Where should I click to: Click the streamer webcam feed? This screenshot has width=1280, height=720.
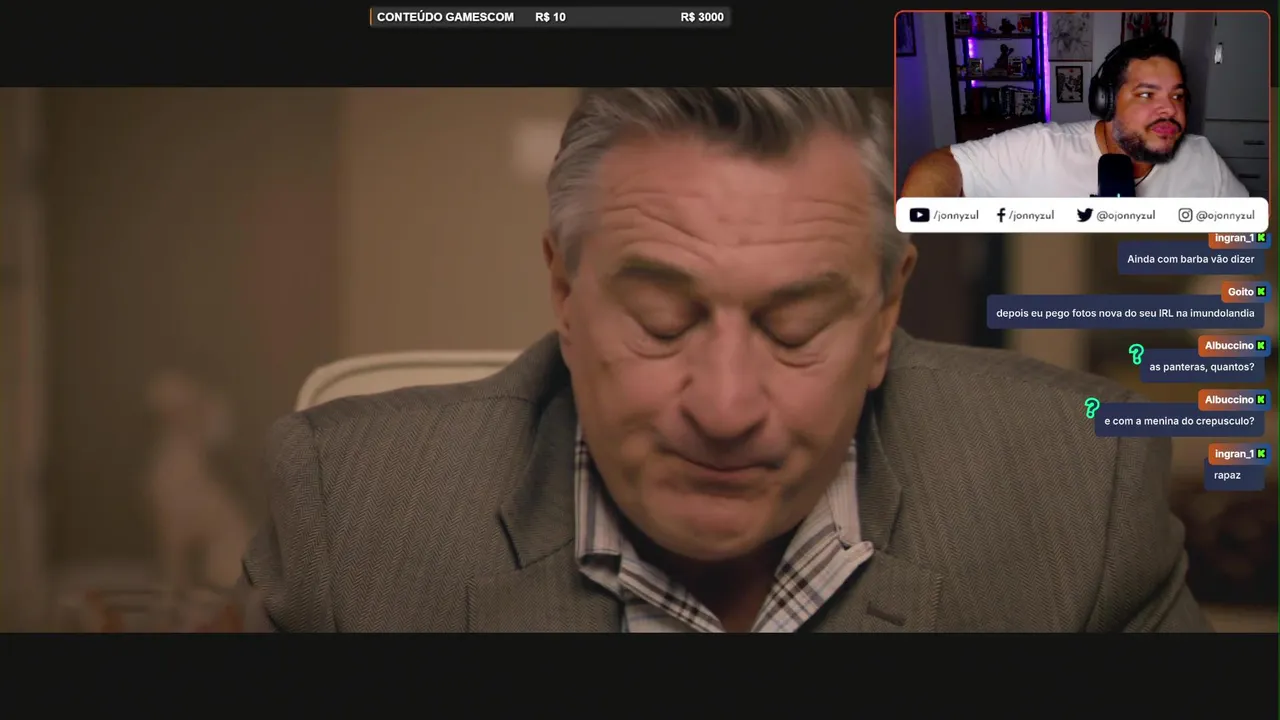(x=1082, y=105)
